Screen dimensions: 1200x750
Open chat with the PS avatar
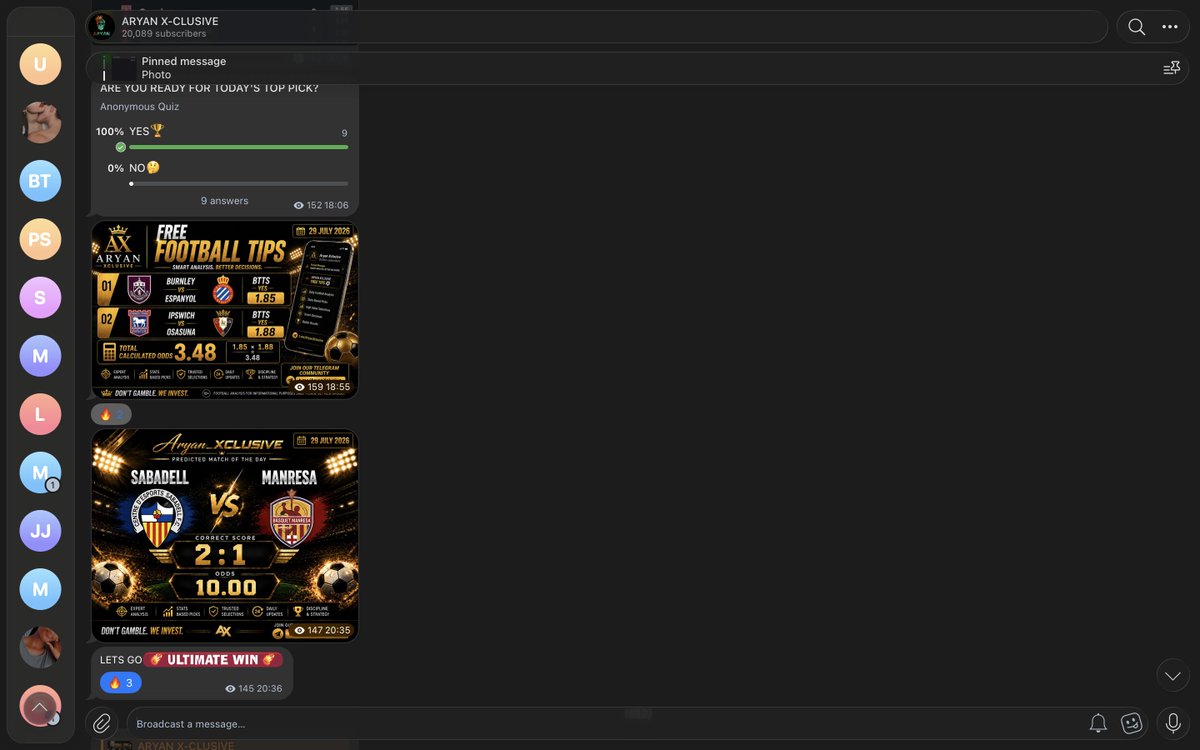tap(40, 239)
